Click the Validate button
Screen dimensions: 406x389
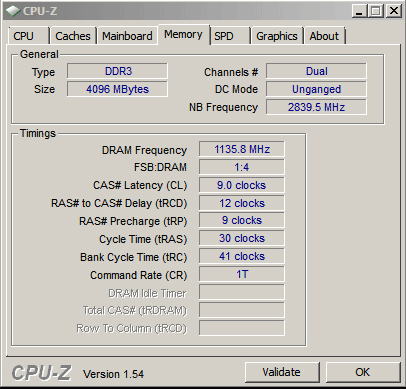click(282, 372)
